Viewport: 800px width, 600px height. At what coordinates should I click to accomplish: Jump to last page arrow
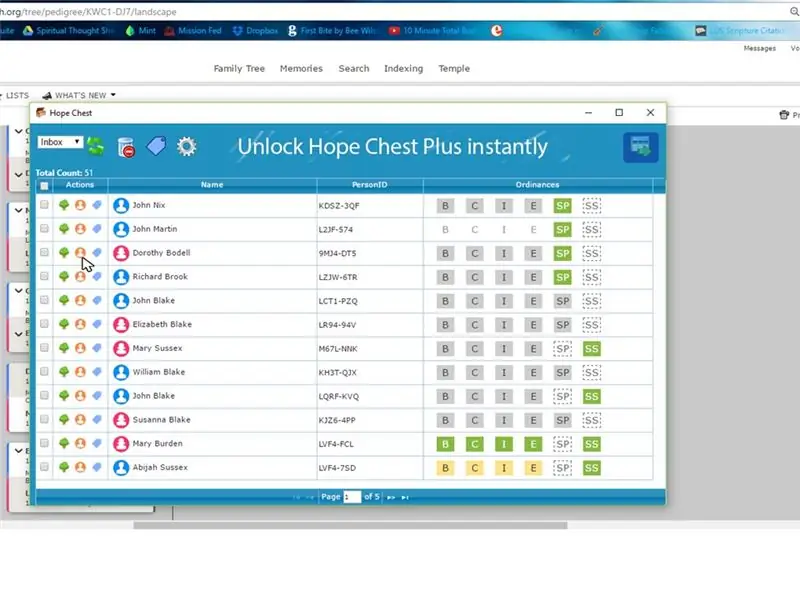click(405, 497)
